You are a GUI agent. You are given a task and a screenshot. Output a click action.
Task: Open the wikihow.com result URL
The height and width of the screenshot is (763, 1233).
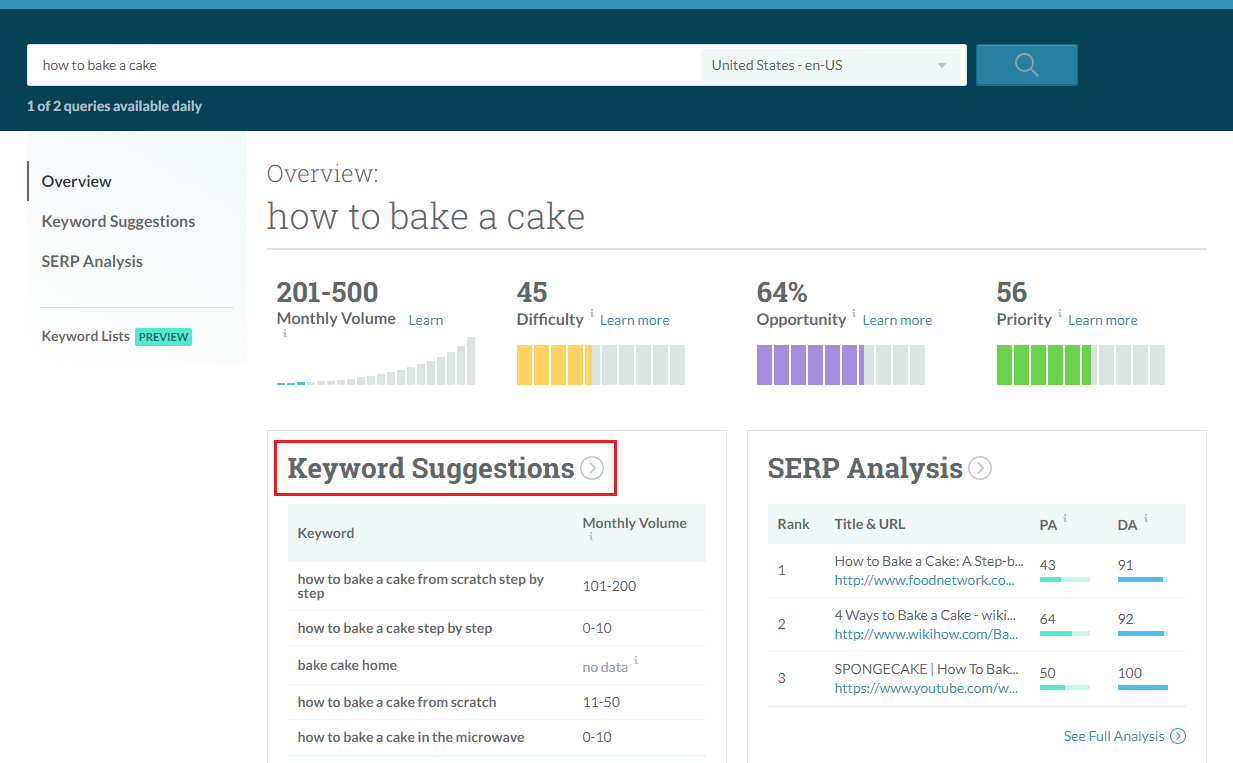pyautogui.click(x=926, y=634)
